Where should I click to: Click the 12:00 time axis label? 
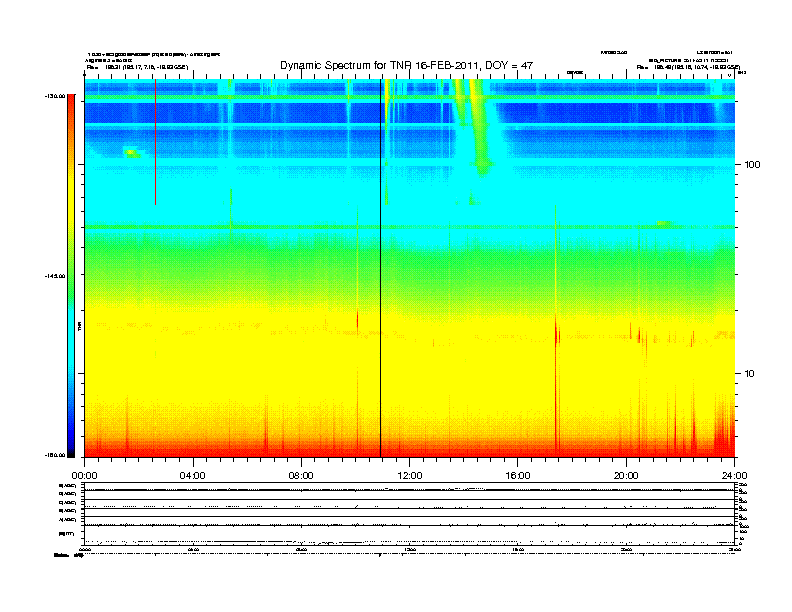point(410,476)
